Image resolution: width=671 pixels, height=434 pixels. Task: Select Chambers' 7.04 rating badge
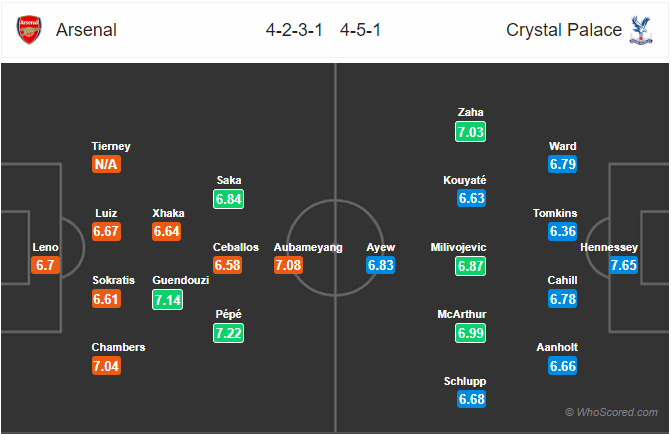[106, 366]
